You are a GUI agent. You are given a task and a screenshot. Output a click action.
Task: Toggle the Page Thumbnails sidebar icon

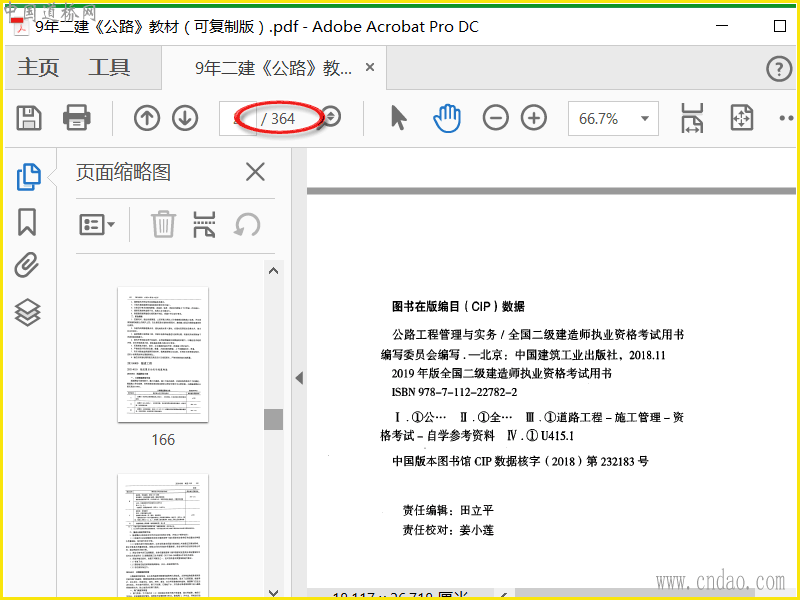29,177
